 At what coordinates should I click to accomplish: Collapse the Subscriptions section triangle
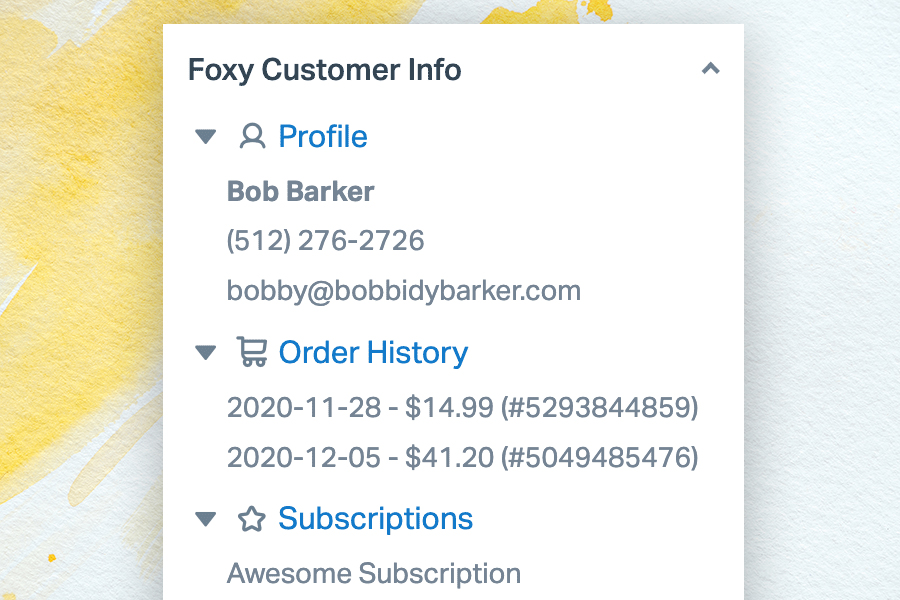pos(205,518)
